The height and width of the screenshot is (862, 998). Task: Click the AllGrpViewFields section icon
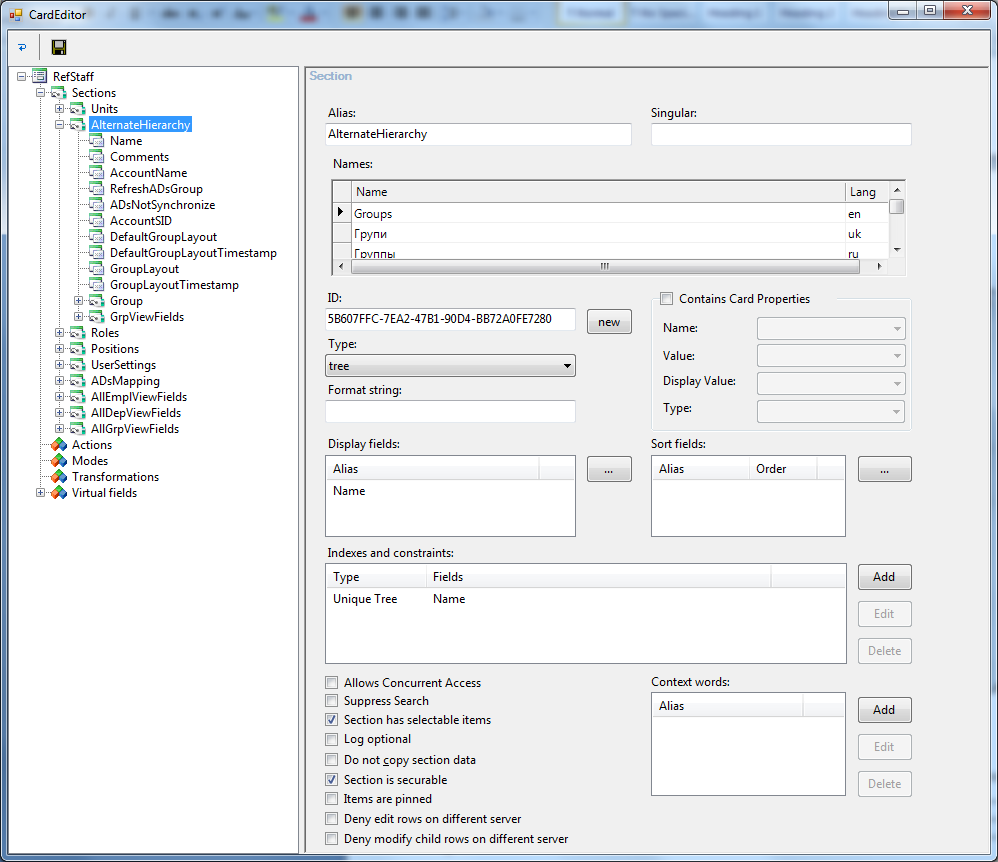pyautogui.click(x=78, y=428)
